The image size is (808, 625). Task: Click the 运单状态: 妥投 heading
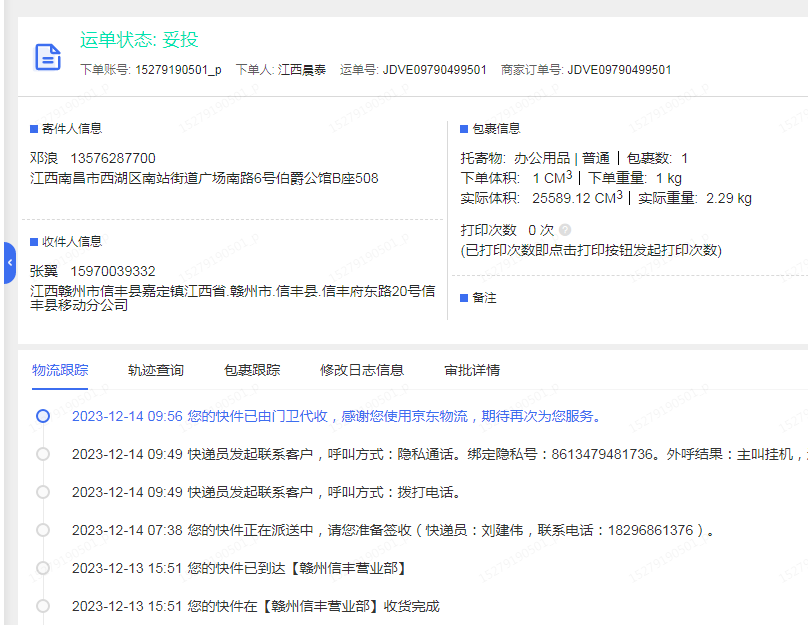[139, 40]
